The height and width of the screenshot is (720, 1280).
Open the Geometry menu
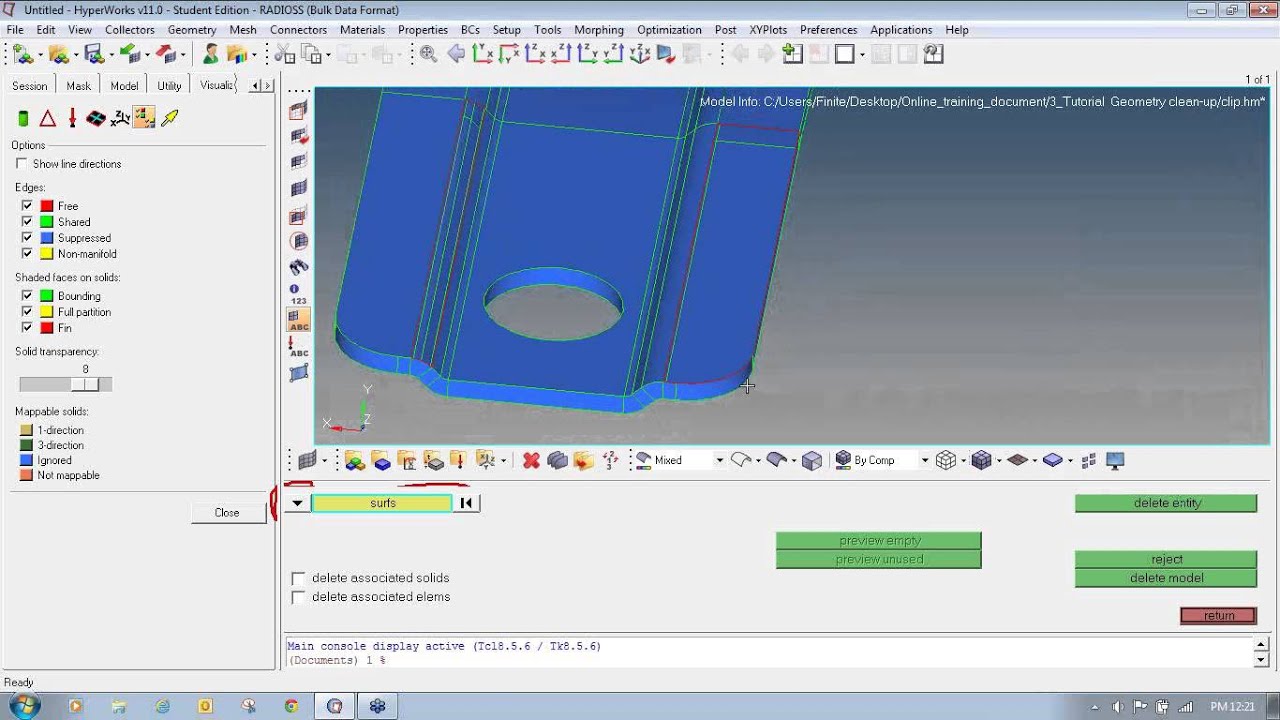coord(192,30)
